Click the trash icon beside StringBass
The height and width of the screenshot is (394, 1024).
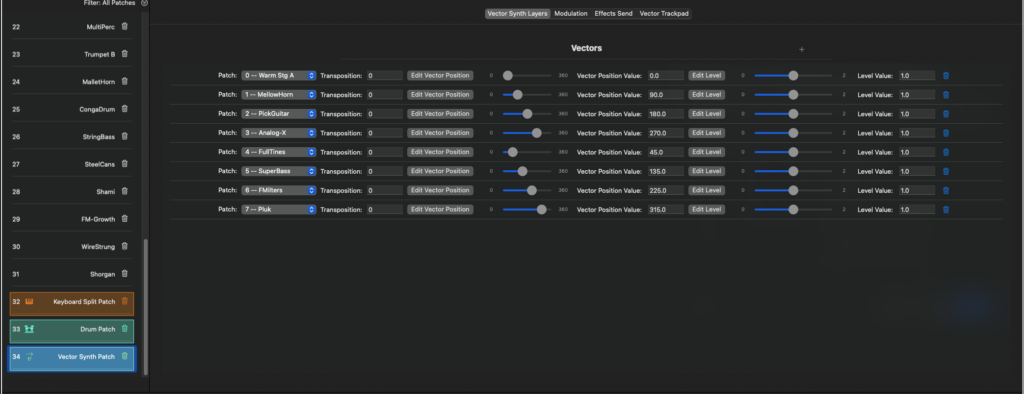point(125,137)
